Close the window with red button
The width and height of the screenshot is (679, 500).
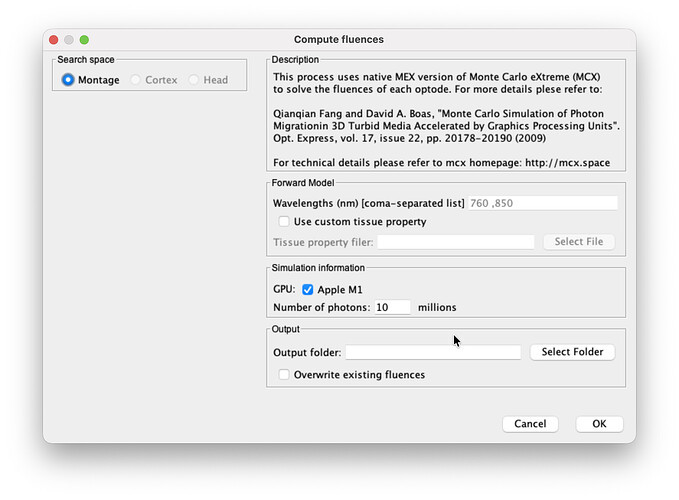click(x=54, y=40)
